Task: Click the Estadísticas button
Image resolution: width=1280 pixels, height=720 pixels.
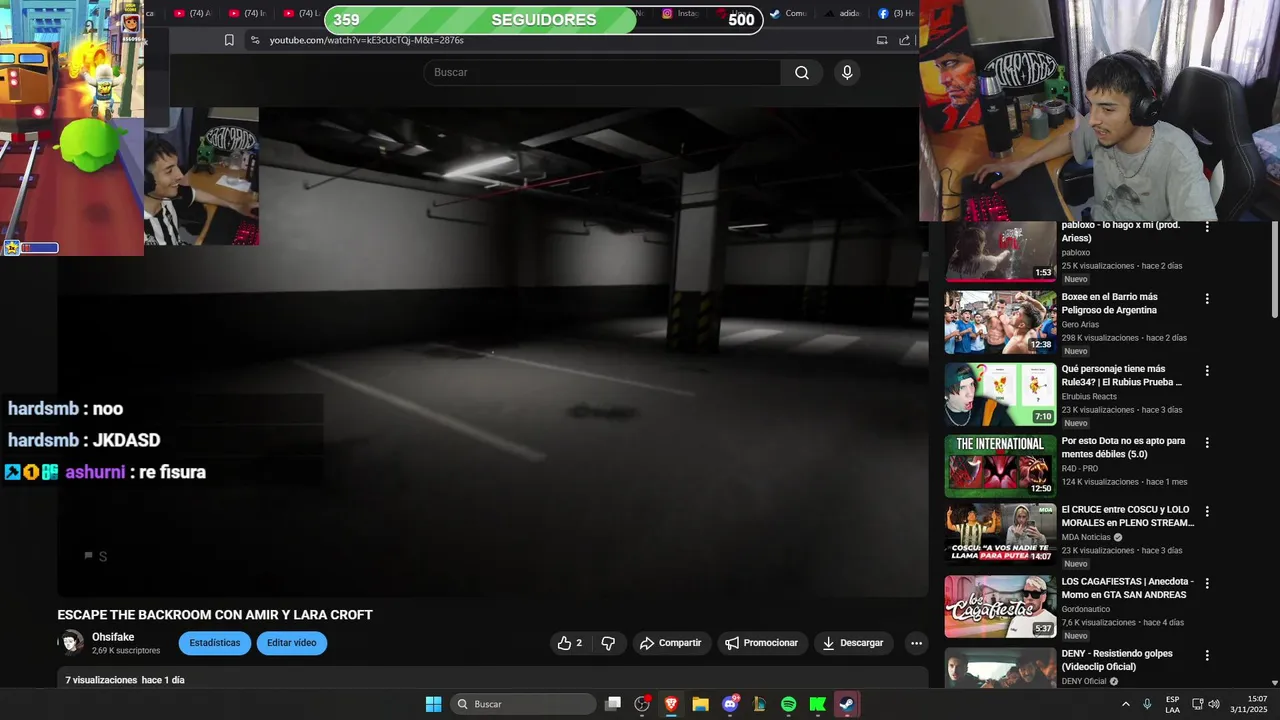Action: pos(215,643)
